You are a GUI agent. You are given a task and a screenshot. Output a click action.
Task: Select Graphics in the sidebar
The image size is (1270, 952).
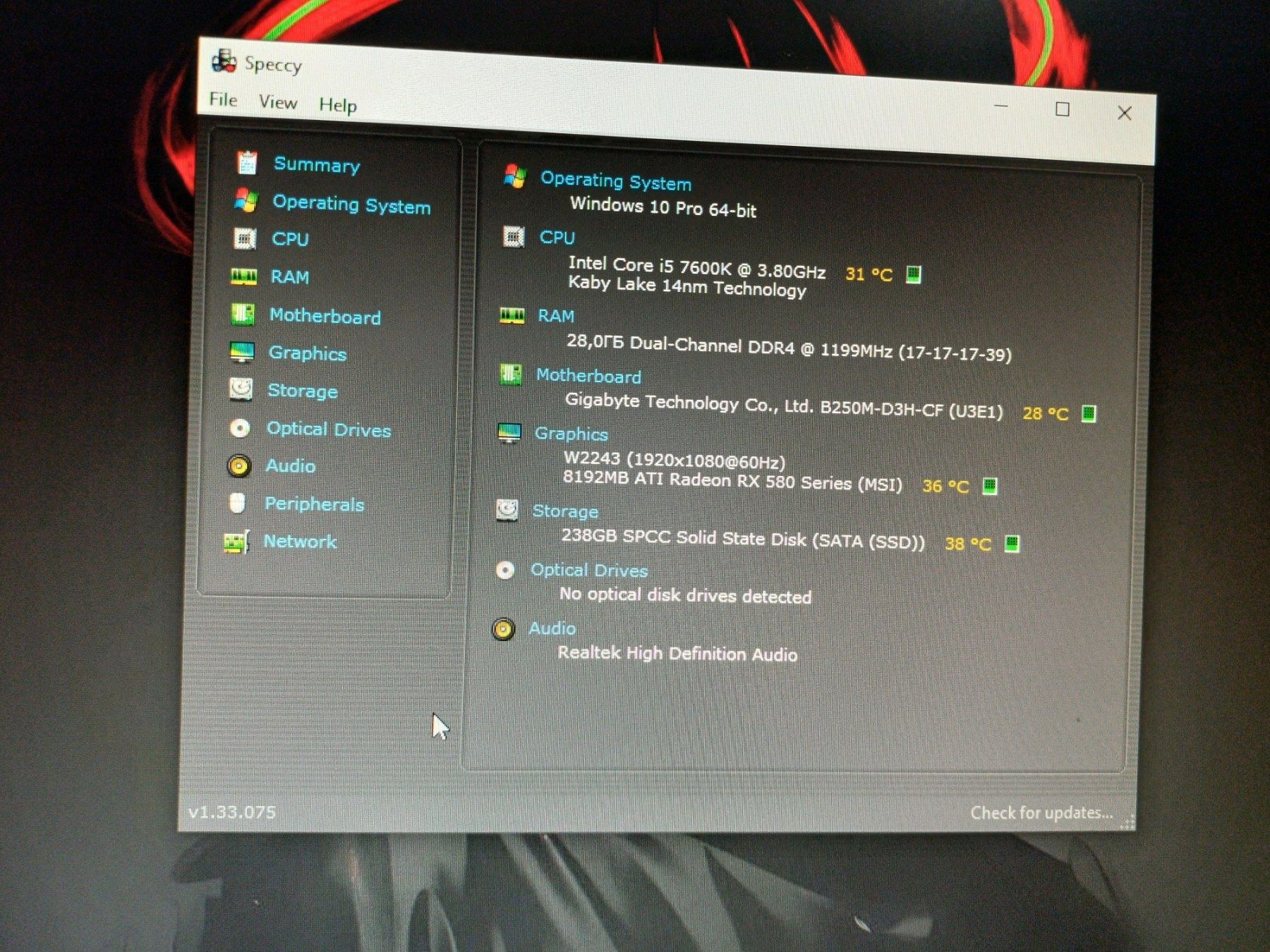click(308, 353)
